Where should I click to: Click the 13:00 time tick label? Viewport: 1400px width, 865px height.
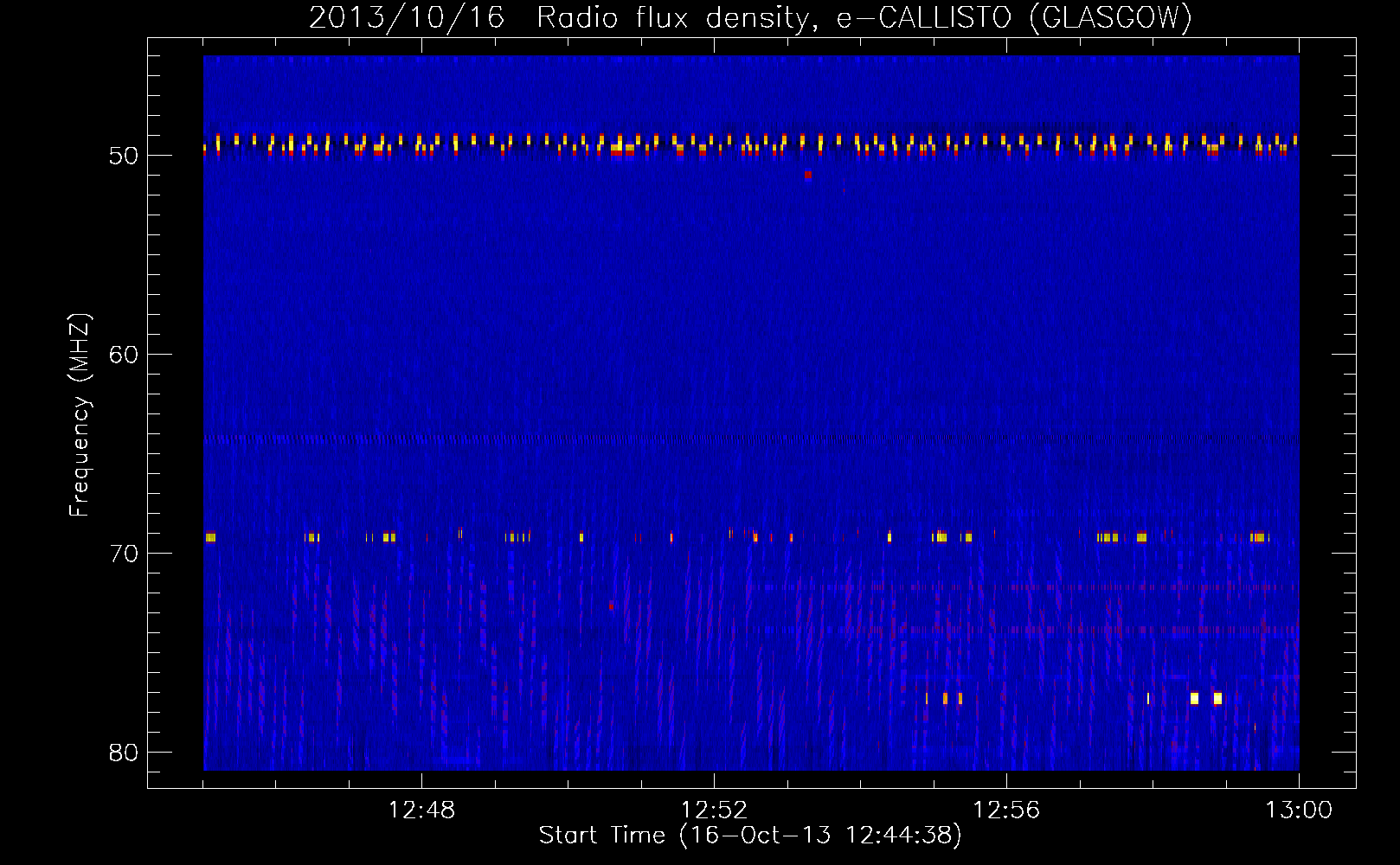(x=1299, y=811)
